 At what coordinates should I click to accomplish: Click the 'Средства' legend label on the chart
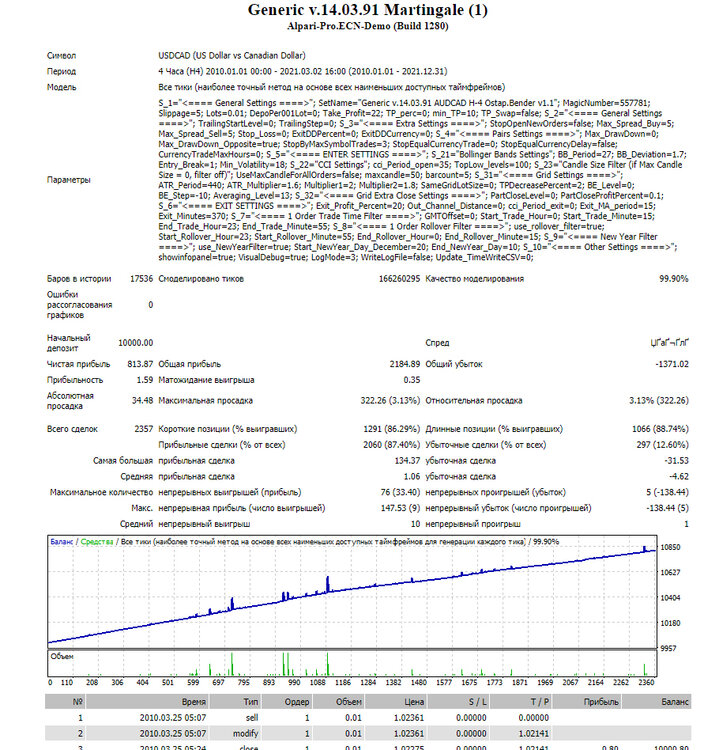click(97, 542)
